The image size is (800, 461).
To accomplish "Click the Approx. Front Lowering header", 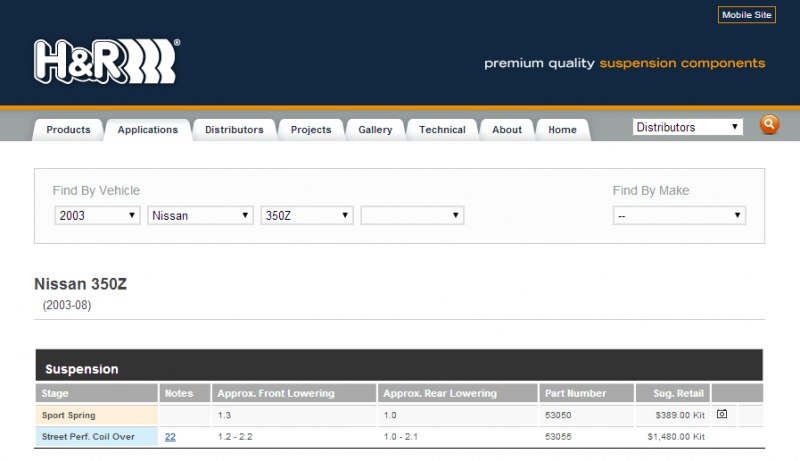I will [294, 393].
